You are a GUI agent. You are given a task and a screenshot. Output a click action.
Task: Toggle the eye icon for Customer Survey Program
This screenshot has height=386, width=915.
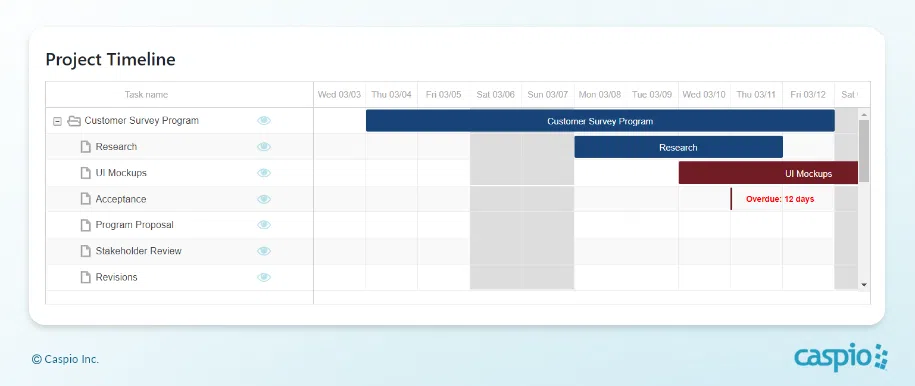[x=264, y=121]
